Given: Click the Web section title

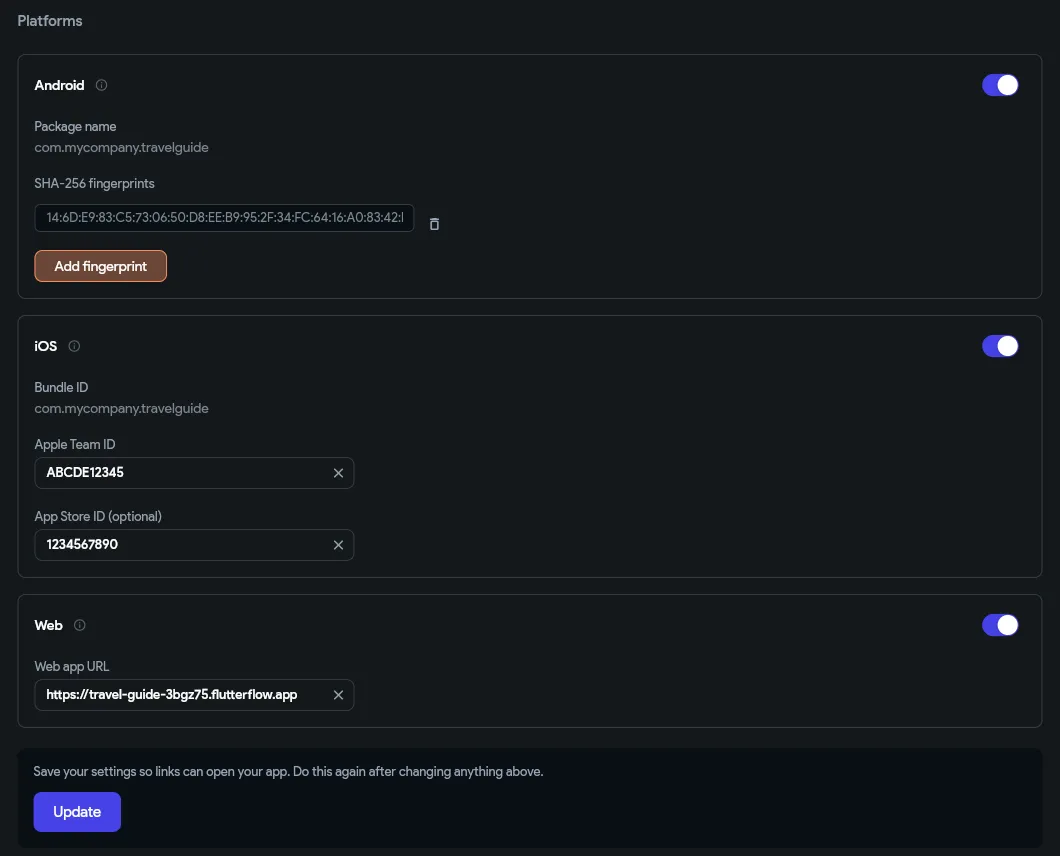Looking at the screenshot, I should pyautogui.click(x=49, y=625).
